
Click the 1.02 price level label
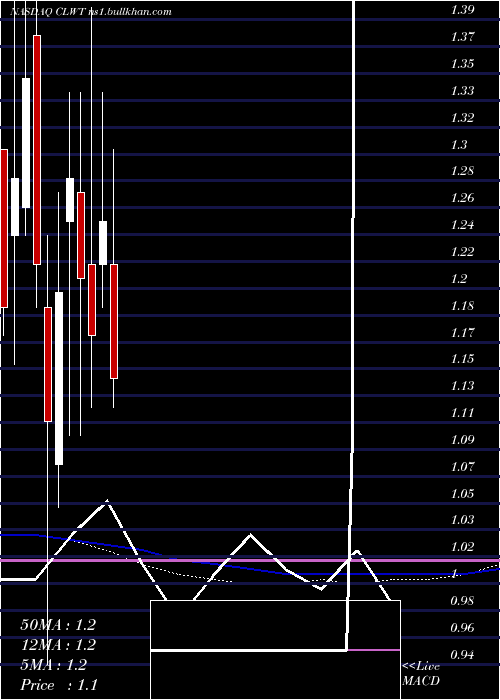(x=462, y=547)
